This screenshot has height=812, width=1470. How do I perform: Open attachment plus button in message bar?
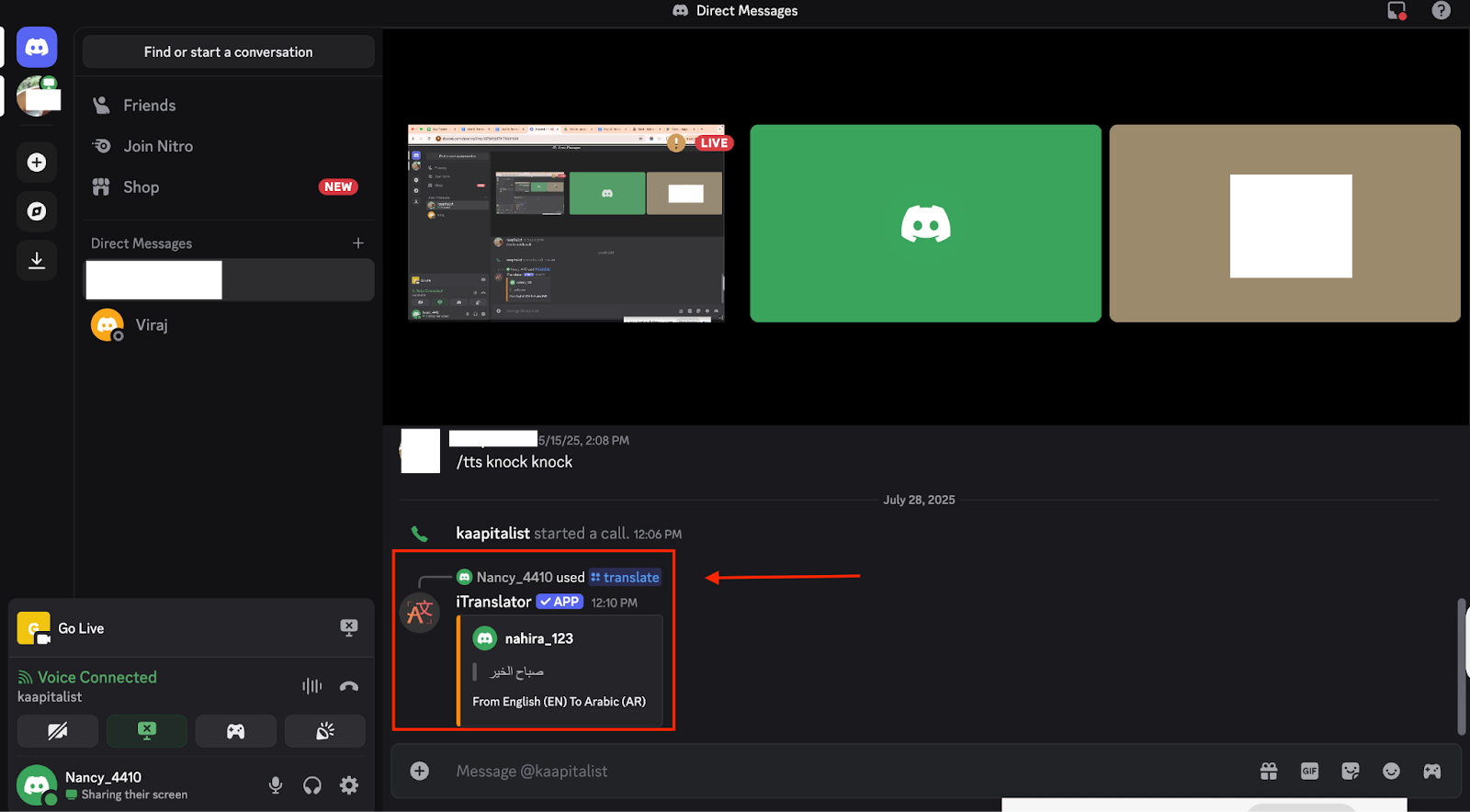[x=420, y=772]
